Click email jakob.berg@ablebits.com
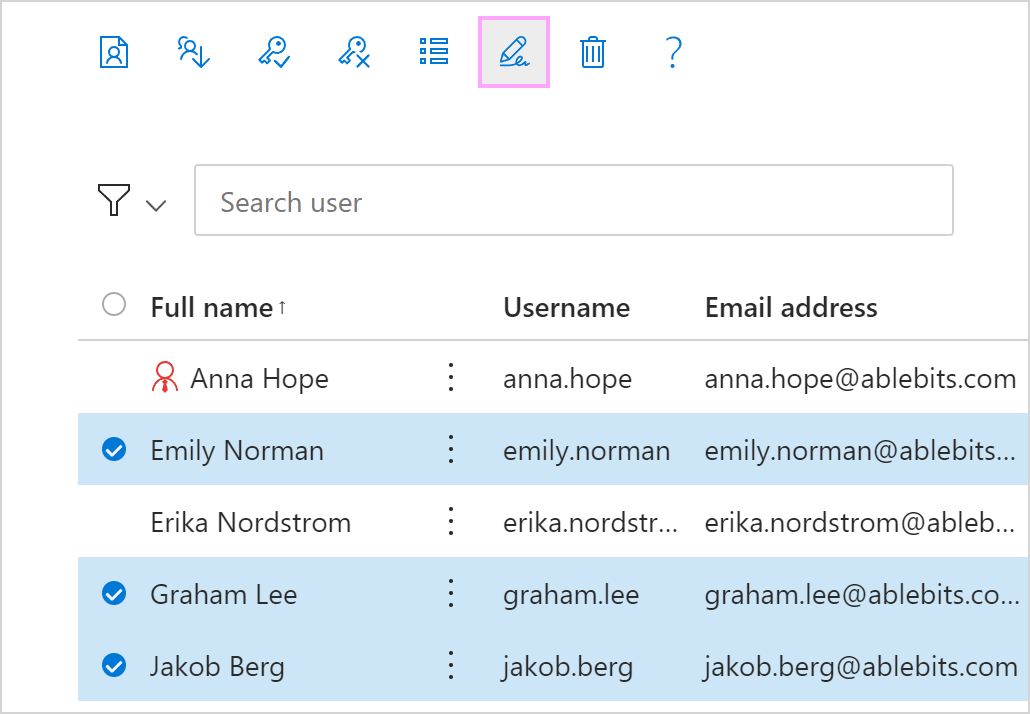 pos(861,667)
